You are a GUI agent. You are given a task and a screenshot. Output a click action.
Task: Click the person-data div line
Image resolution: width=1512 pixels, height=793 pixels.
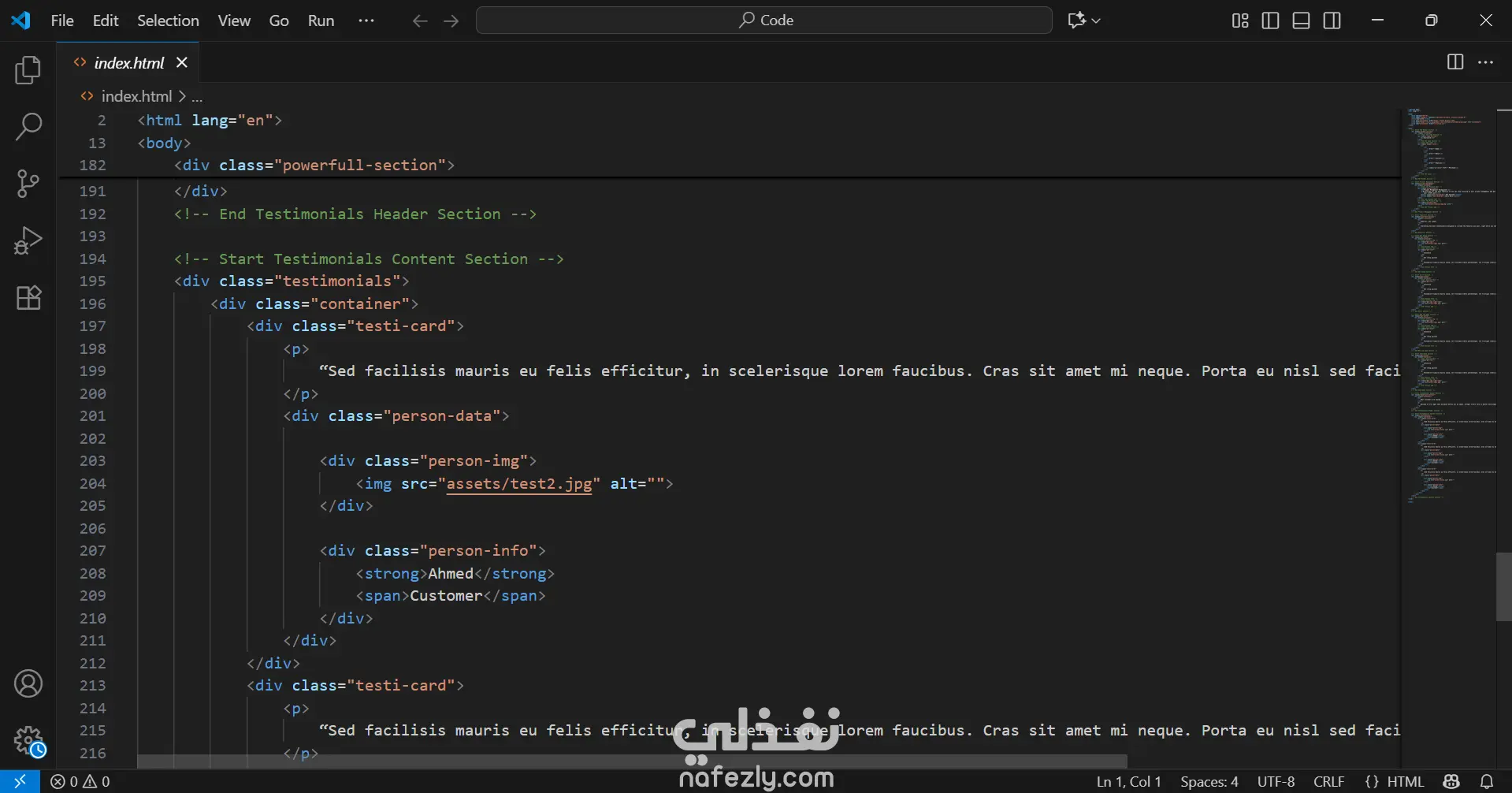(396, 415)
